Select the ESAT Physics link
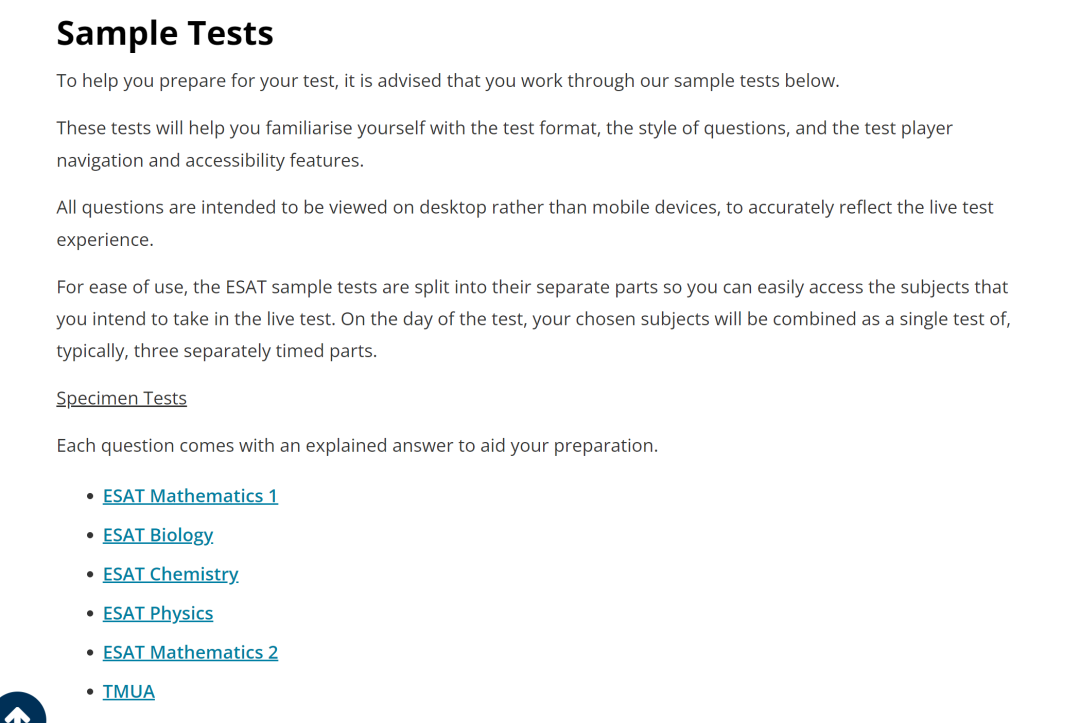The image size is (1080, 723). pyautogui.click(x=158, y=613)
